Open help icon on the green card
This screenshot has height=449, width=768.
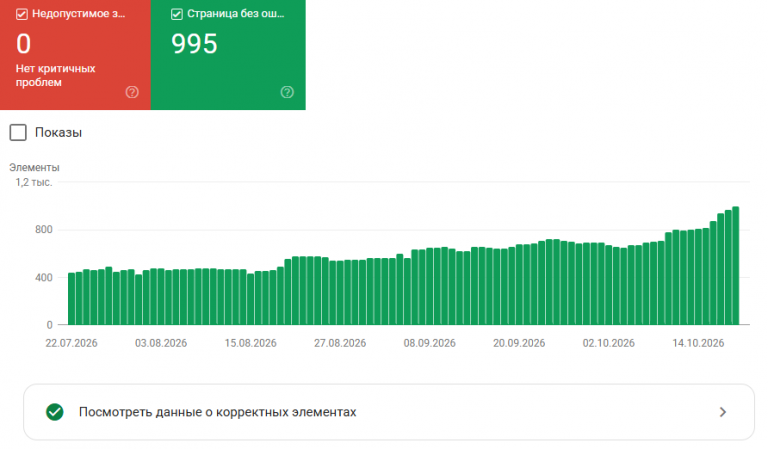[x=287, y=92]
